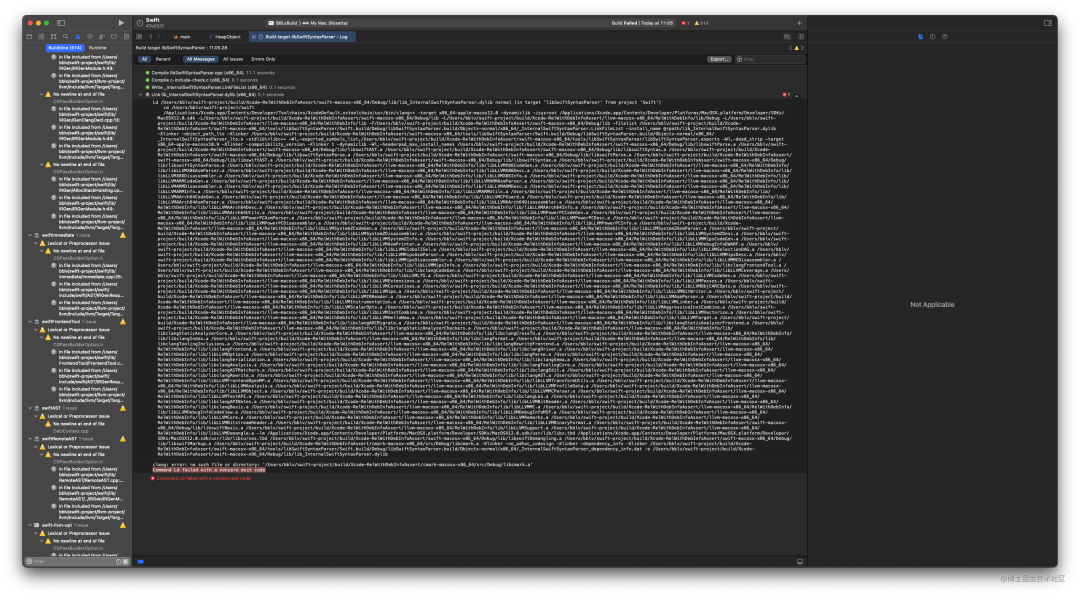Switch to the Runtime issues tab
The height and width of the screenshot is (597, 1080).
click(98, 48)
